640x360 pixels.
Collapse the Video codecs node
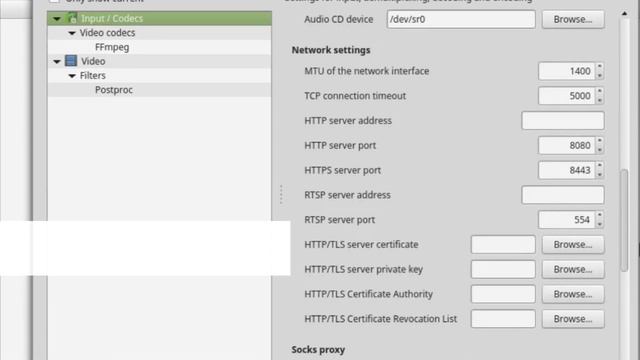click(72, 33)
